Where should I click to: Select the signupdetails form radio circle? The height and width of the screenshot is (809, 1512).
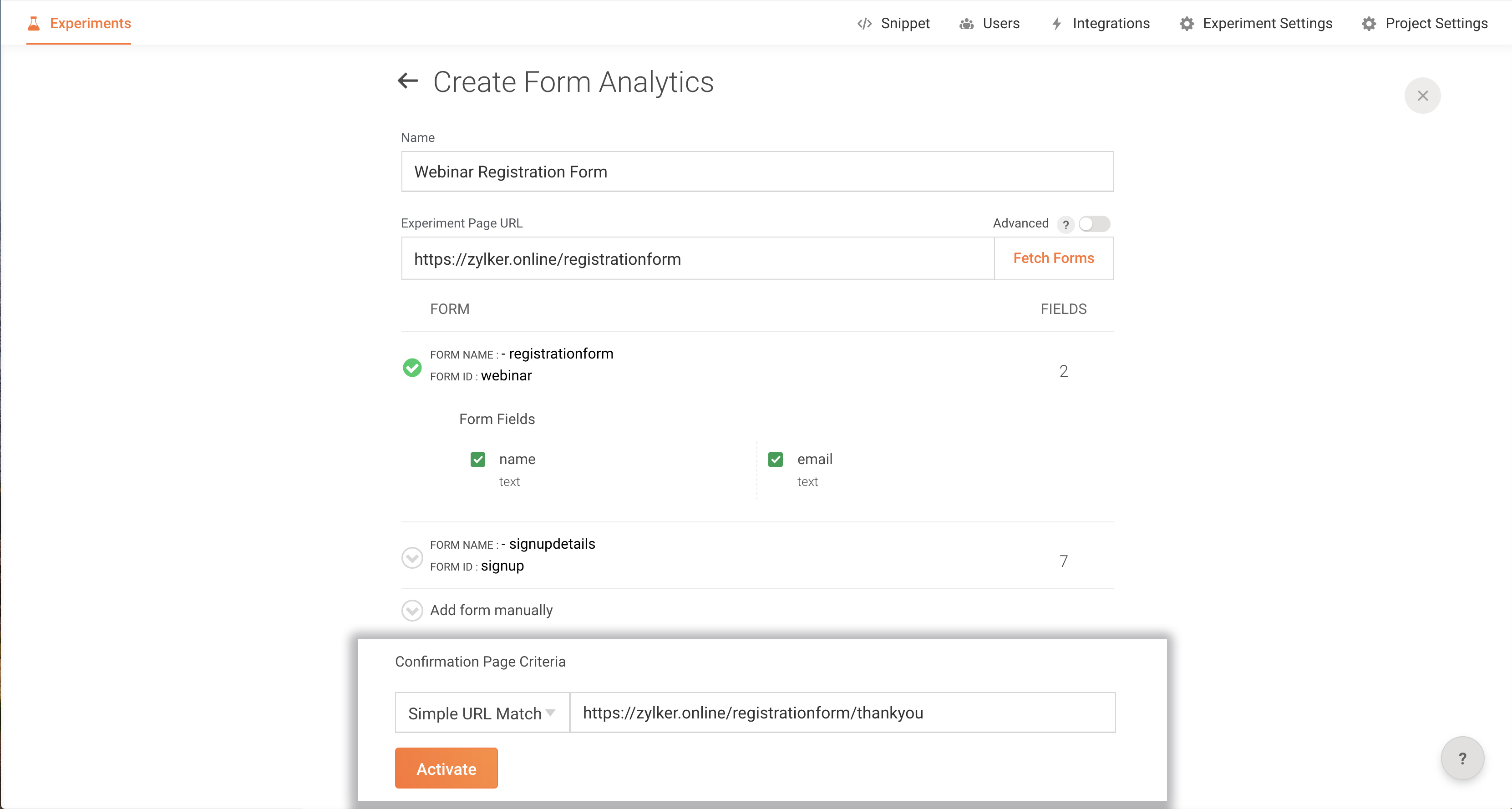click(412, 557)
